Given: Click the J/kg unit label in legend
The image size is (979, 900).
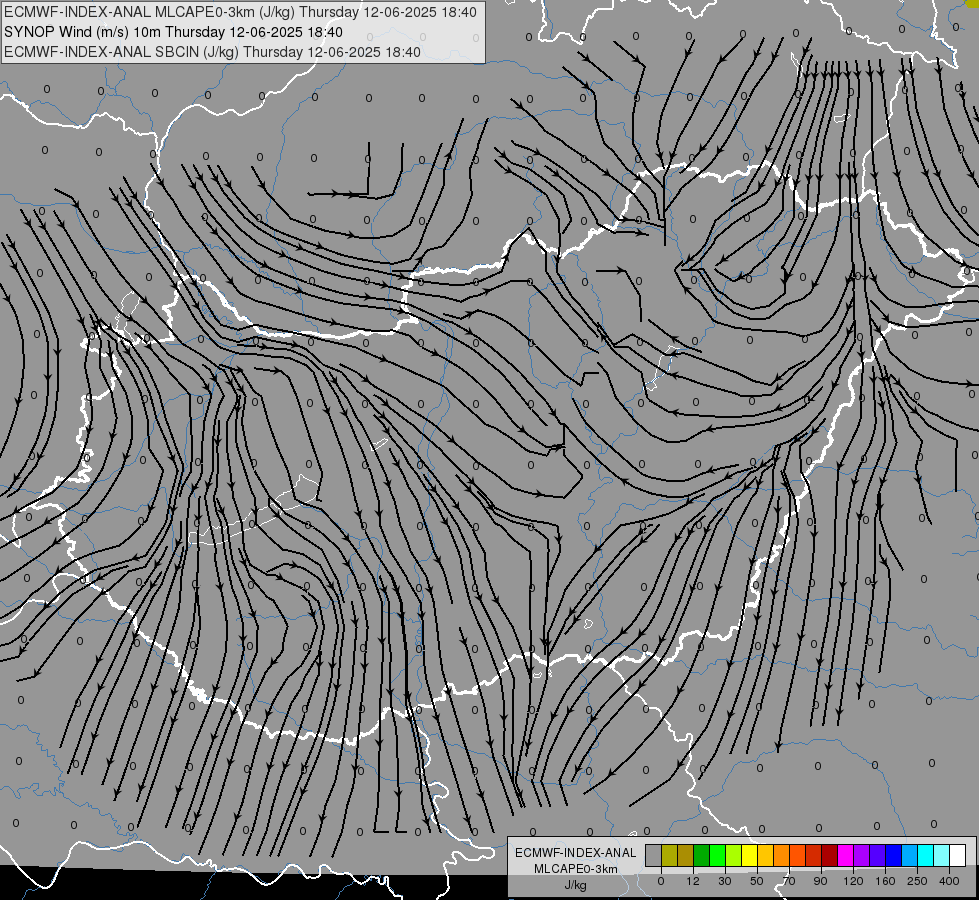Looking at the screenshot, I should pyautogui.click(x=576, y=885).
